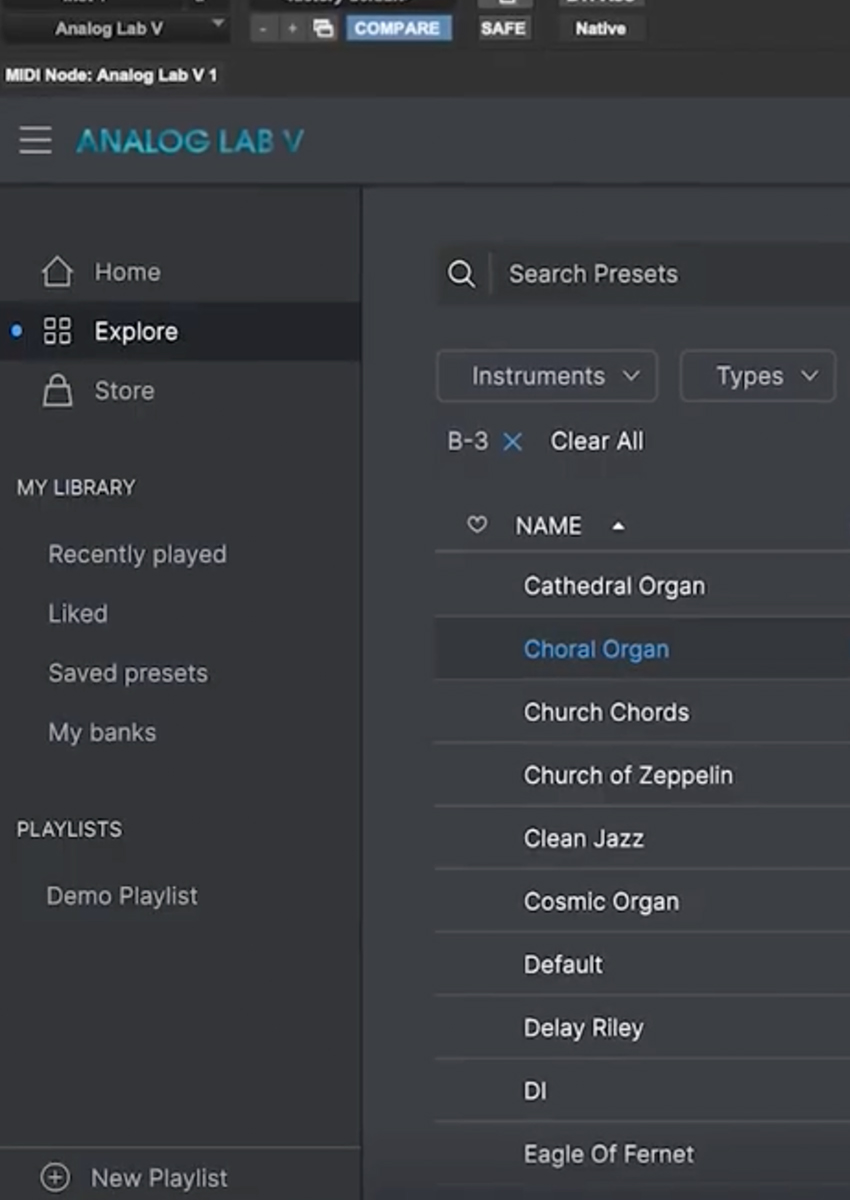Open the Instruments filter dropdown
The image size is (850, 1200).
tap(547, 376)
